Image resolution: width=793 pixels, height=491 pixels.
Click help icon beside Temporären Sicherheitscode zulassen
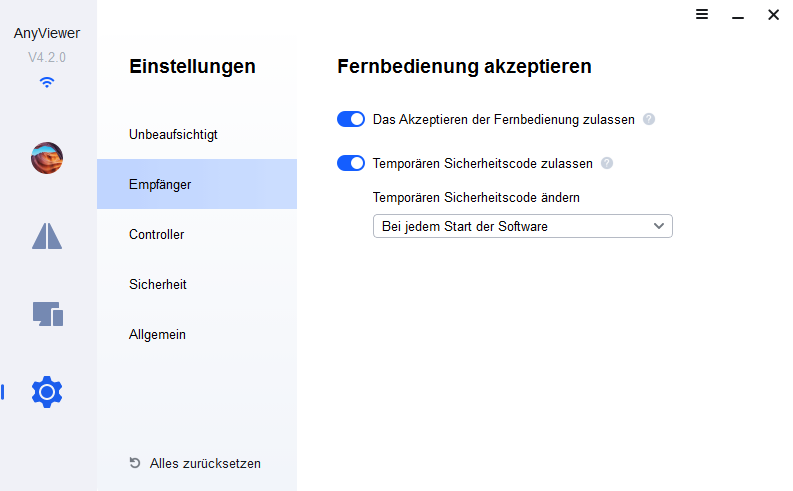coord(607,163)
